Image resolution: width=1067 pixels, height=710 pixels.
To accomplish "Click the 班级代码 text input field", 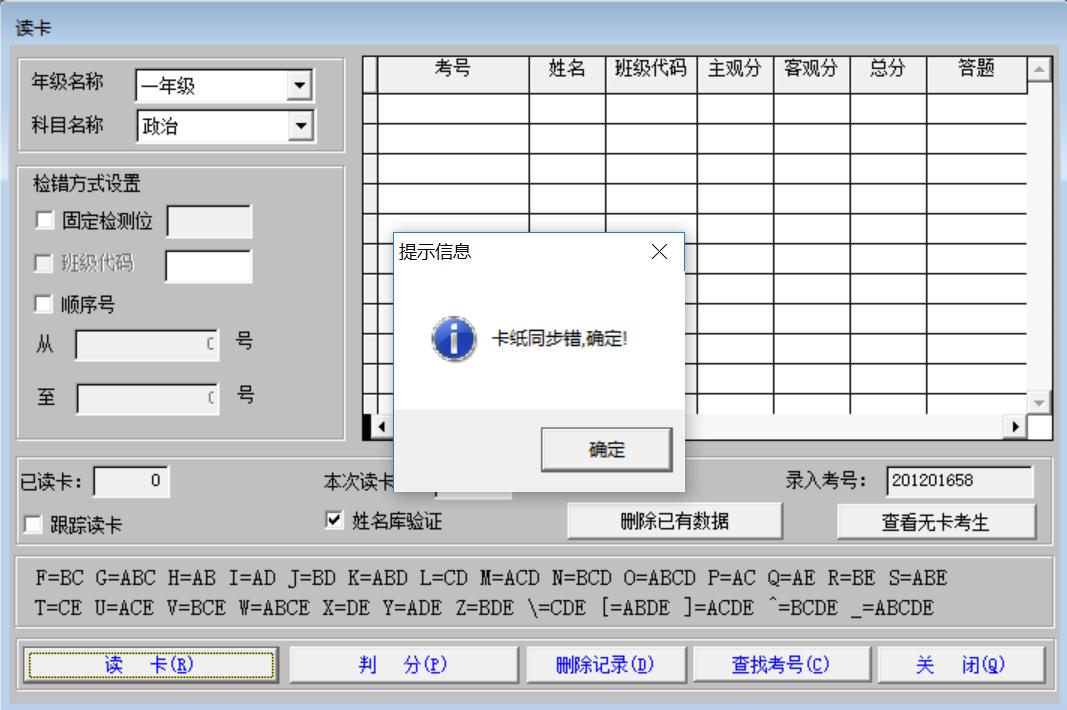I will click(208, 265).
